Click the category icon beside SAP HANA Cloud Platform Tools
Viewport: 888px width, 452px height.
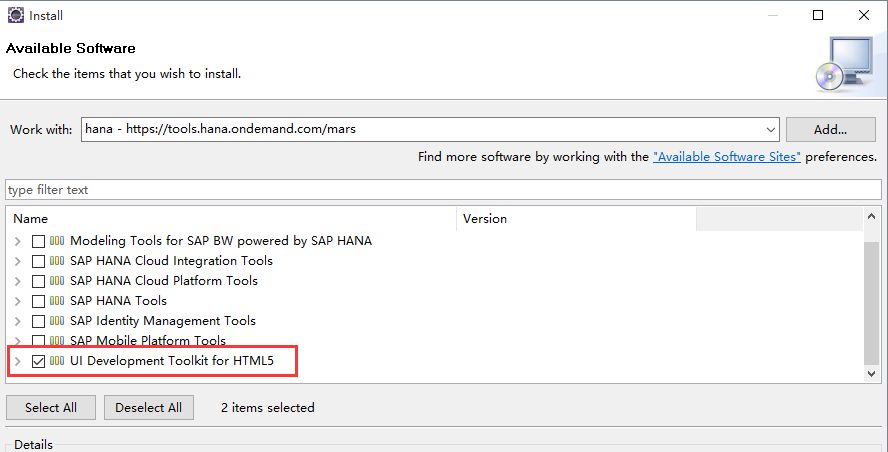click(57, 281)
